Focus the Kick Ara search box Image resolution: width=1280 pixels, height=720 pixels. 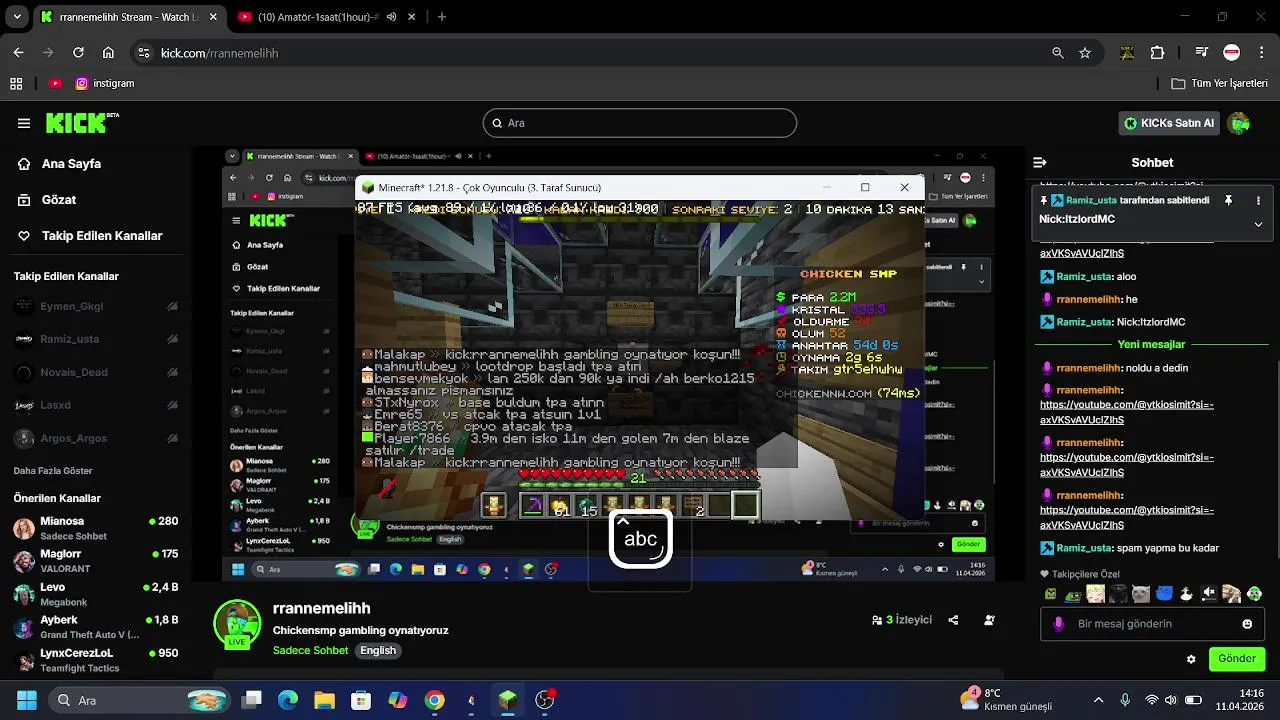point(640,123)
